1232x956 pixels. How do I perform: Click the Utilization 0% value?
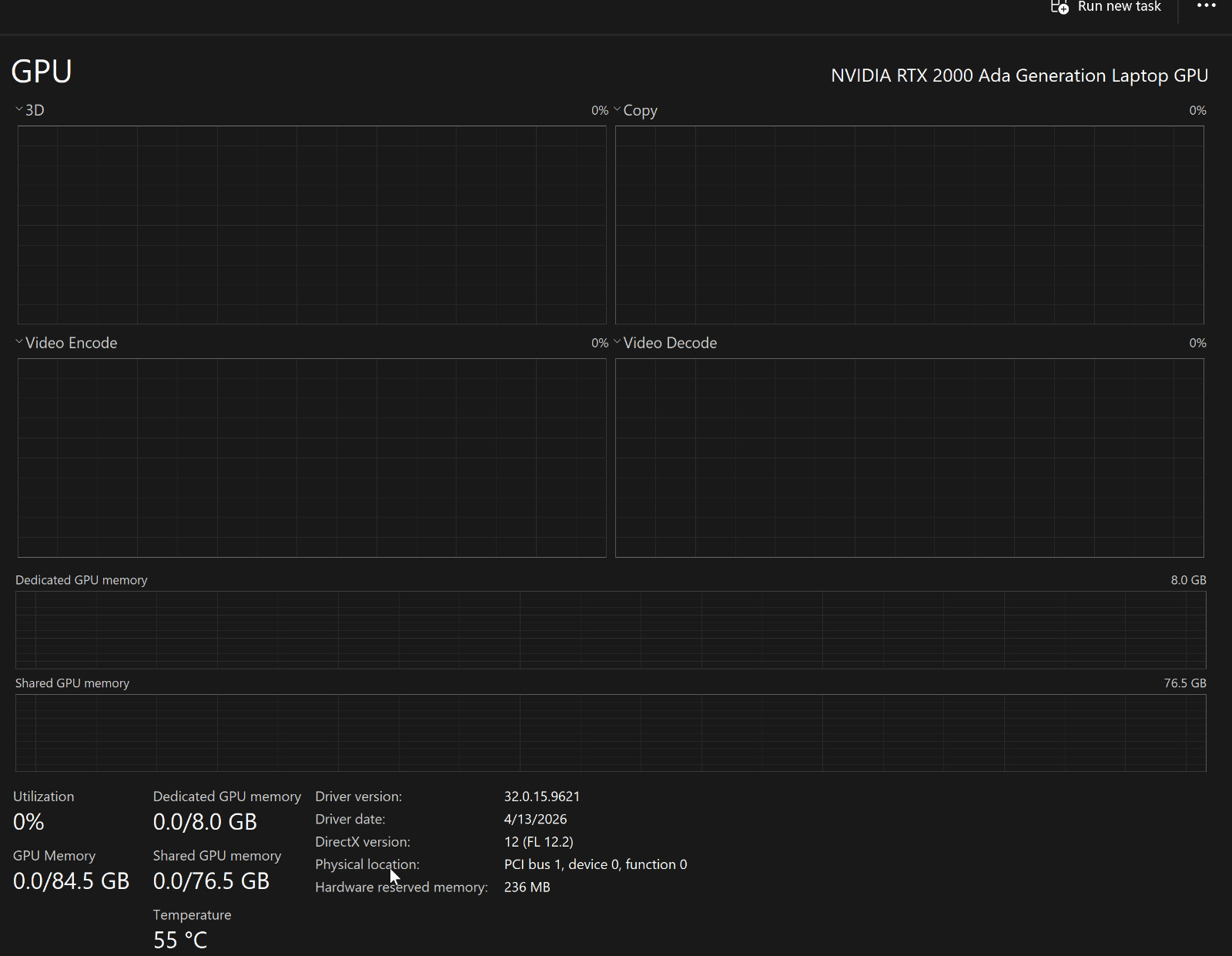point(28,822)
